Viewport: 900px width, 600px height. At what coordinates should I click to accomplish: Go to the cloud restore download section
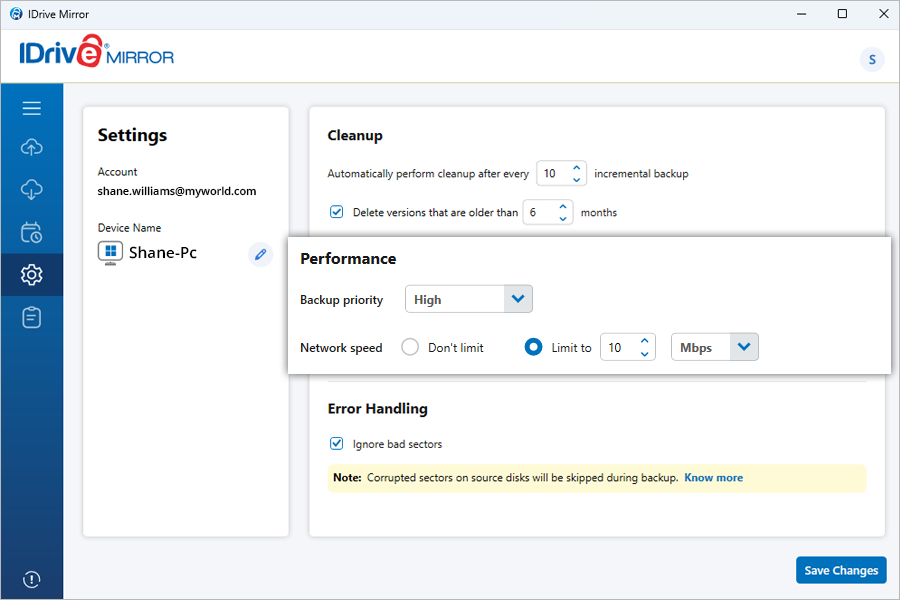tap(31, 190)
